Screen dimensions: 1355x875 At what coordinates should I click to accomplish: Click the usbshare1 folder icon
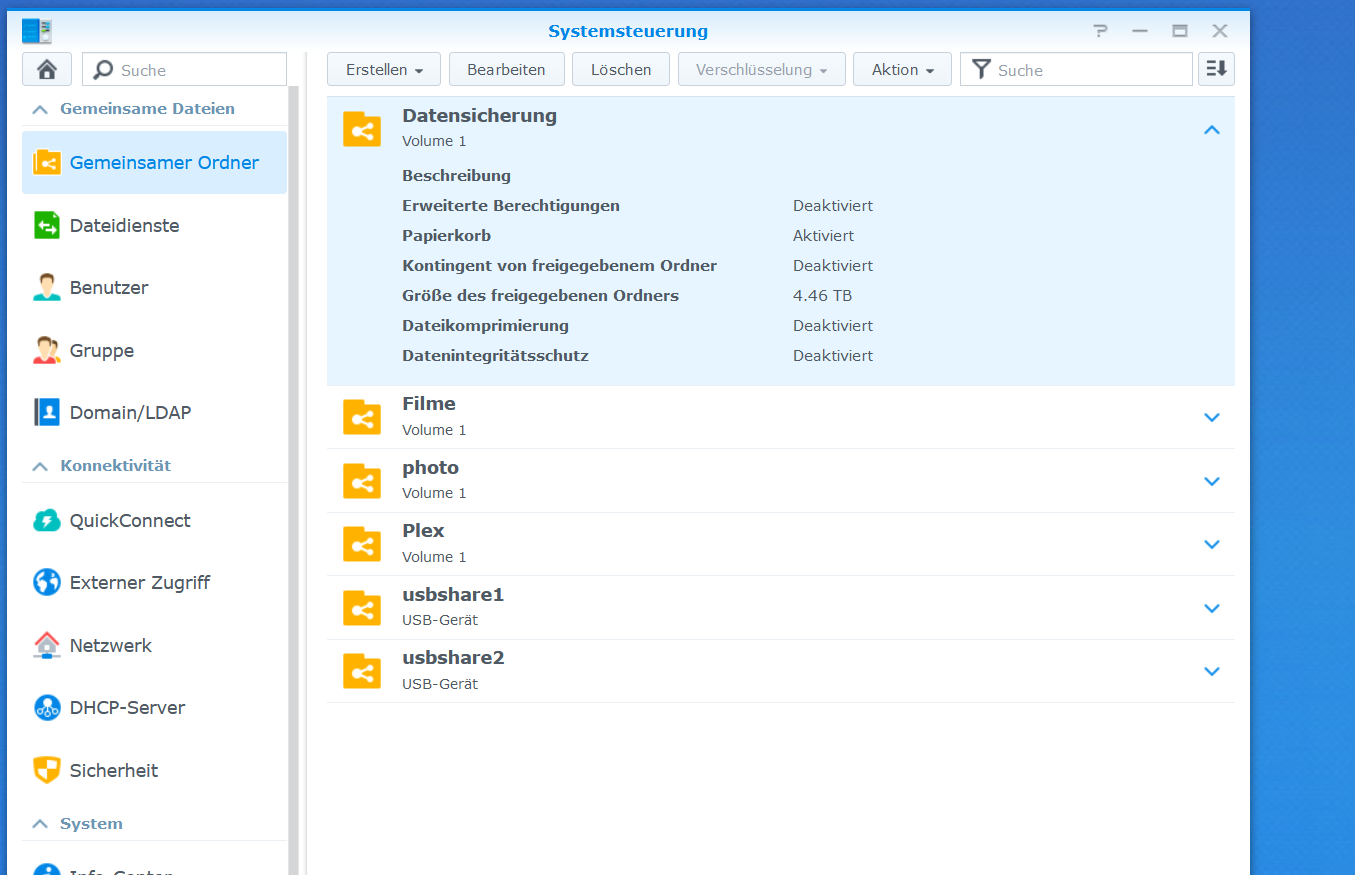pyautogui.click(x=362, y=608)
